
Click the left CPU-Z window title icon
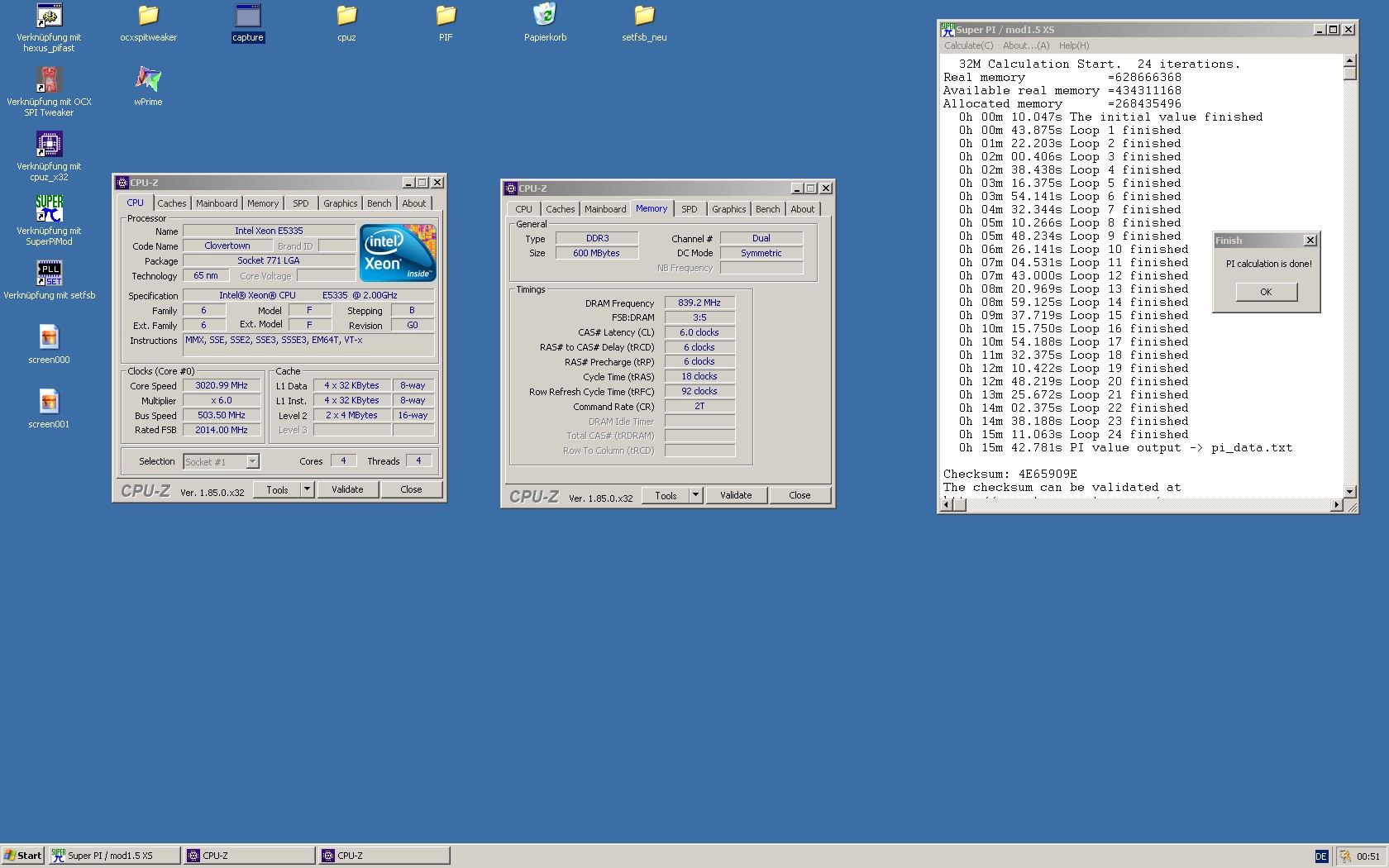click(x=122, y=183)
